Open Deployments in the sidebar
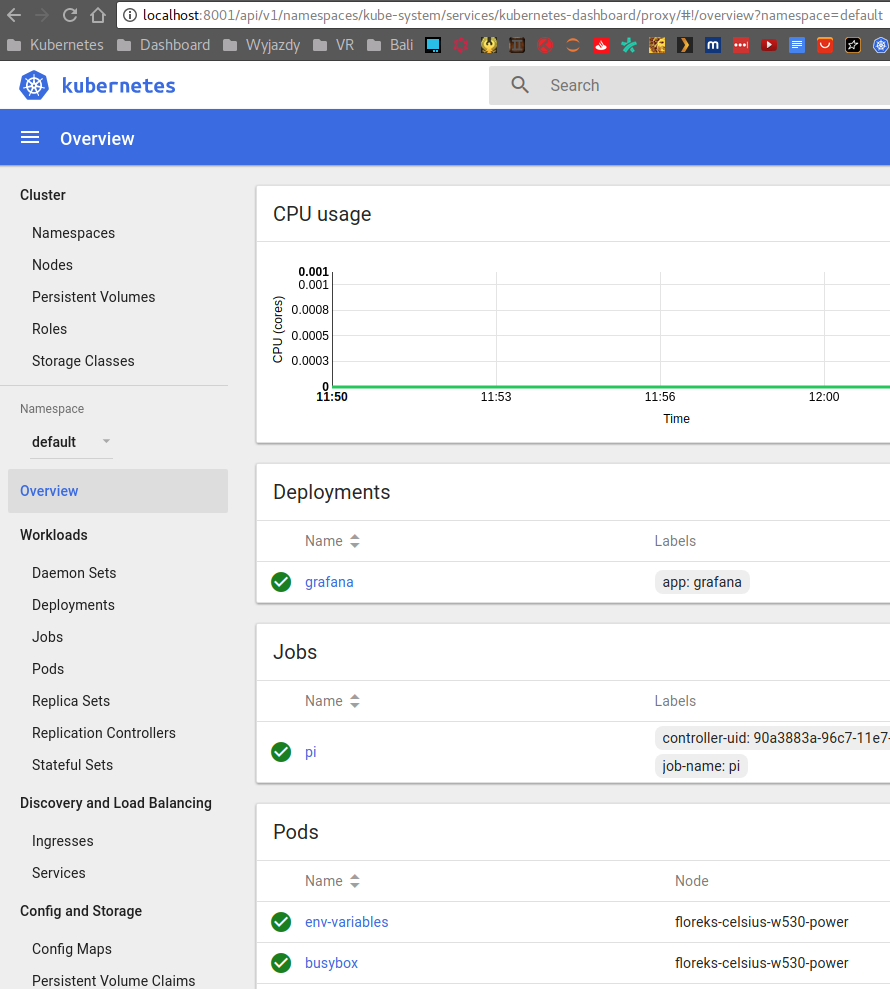Viewport: 890px width, 989px height. click(x=73, y=605)
